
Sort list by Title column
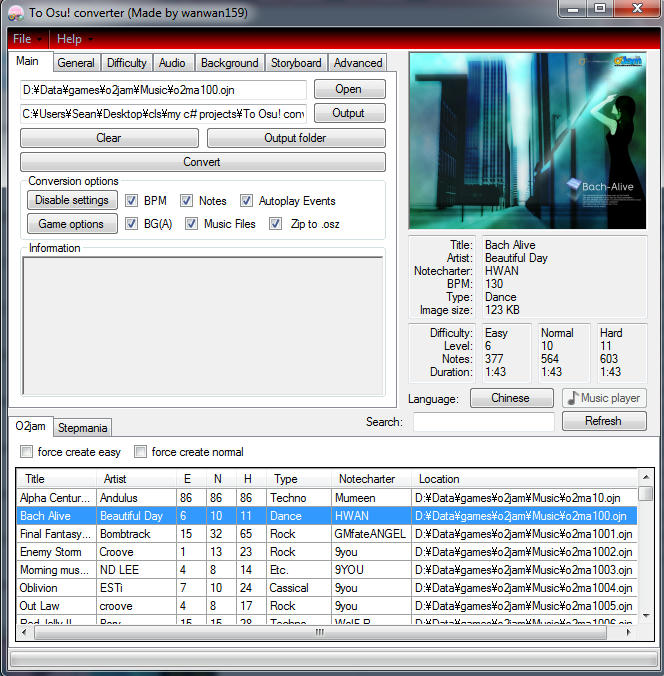tap(56, 479)
